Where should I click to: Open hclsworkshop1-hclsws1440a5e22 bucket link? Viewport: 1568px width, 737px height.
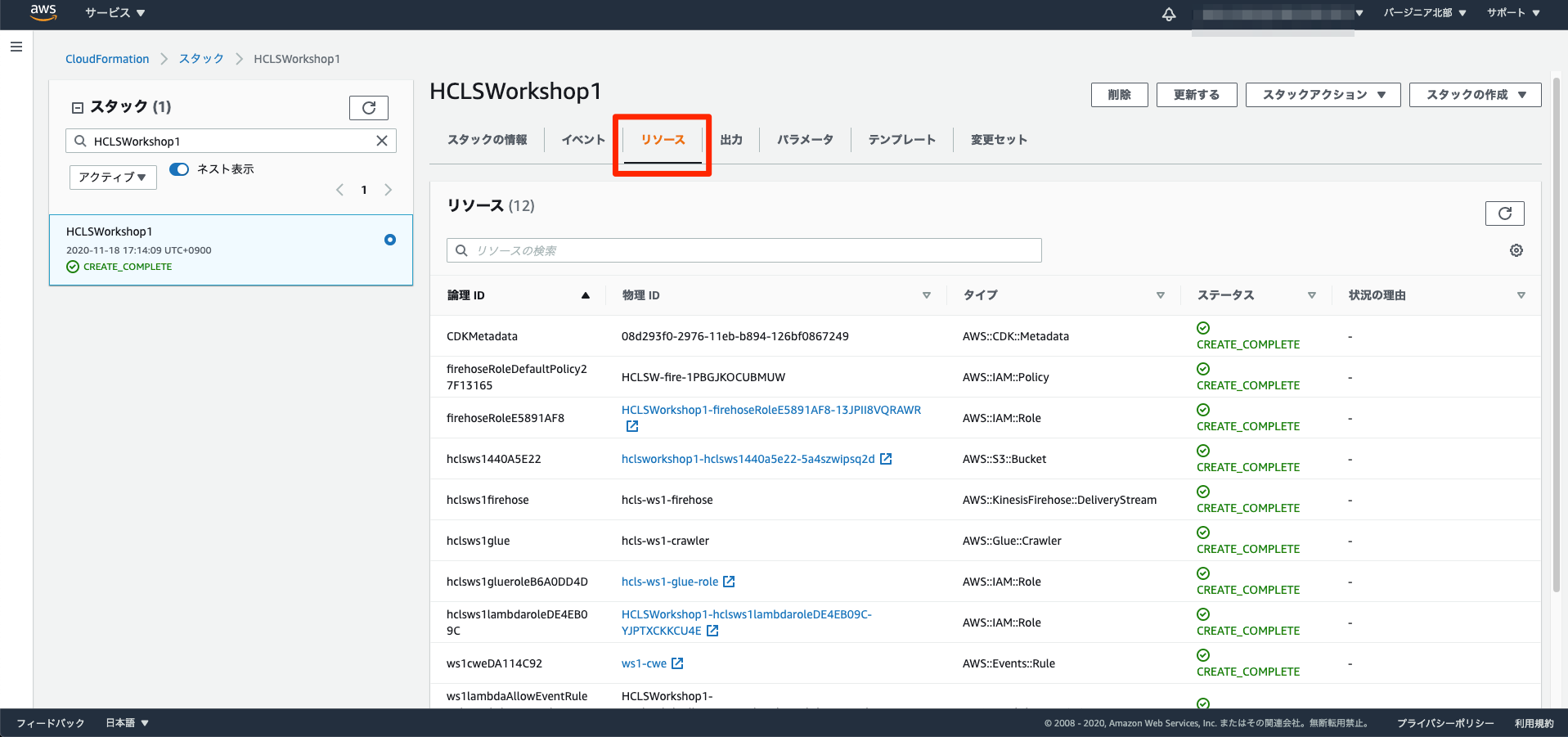748,459
